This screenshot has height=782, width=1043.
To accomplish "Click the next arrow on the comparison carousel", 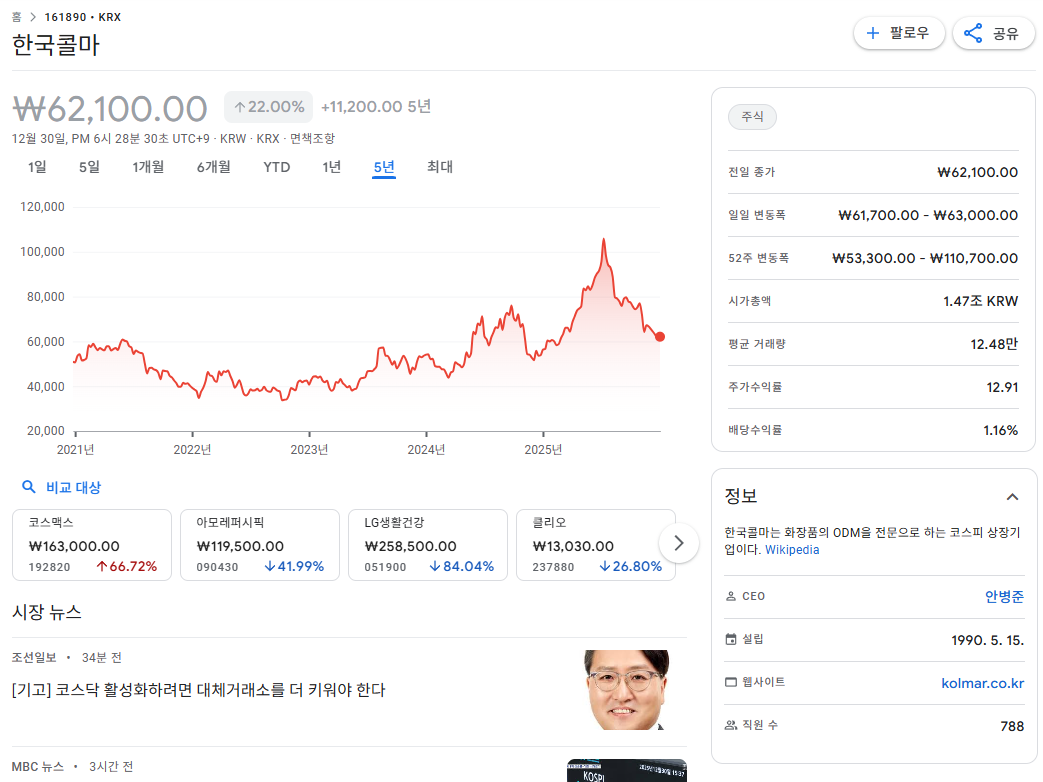I will pyautogui.click(x=678, y=543).
